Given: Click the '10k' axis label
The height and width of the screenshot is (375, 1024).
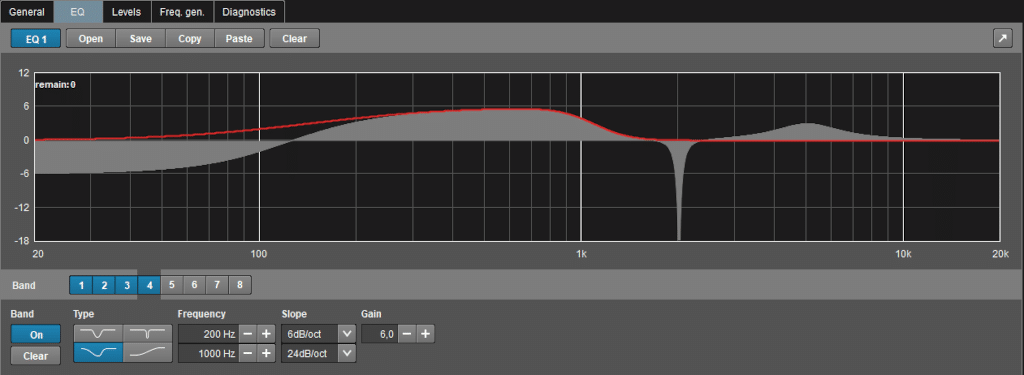Looking at the screenshot, I should pyautogui.click(x=903, y=253).
